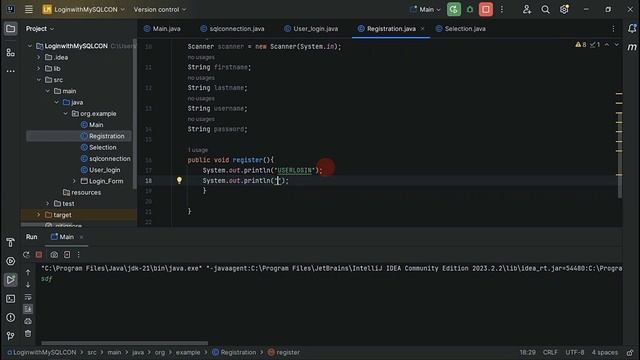
Task: Change UTF-8 file encoding
Action: 575,352
